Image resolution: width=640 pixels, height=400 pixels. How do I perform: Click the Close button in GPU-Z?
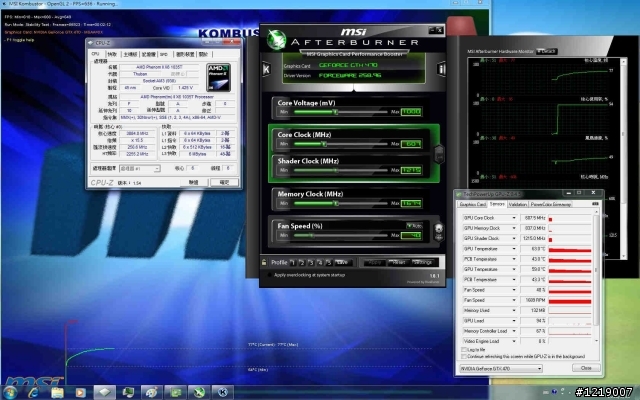[586, 368]
